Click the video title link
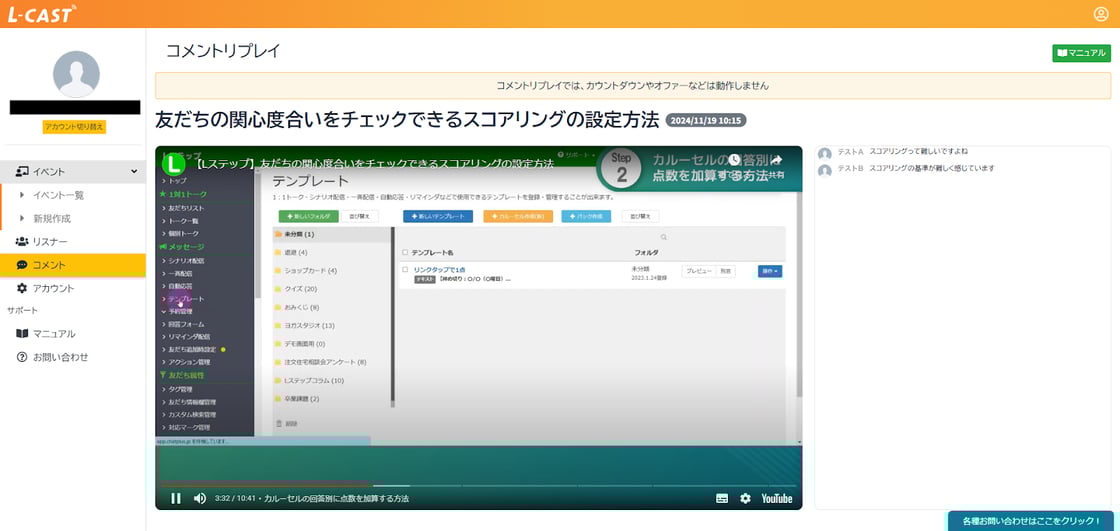Screen dimensions: 1120x531 point(374,164)
